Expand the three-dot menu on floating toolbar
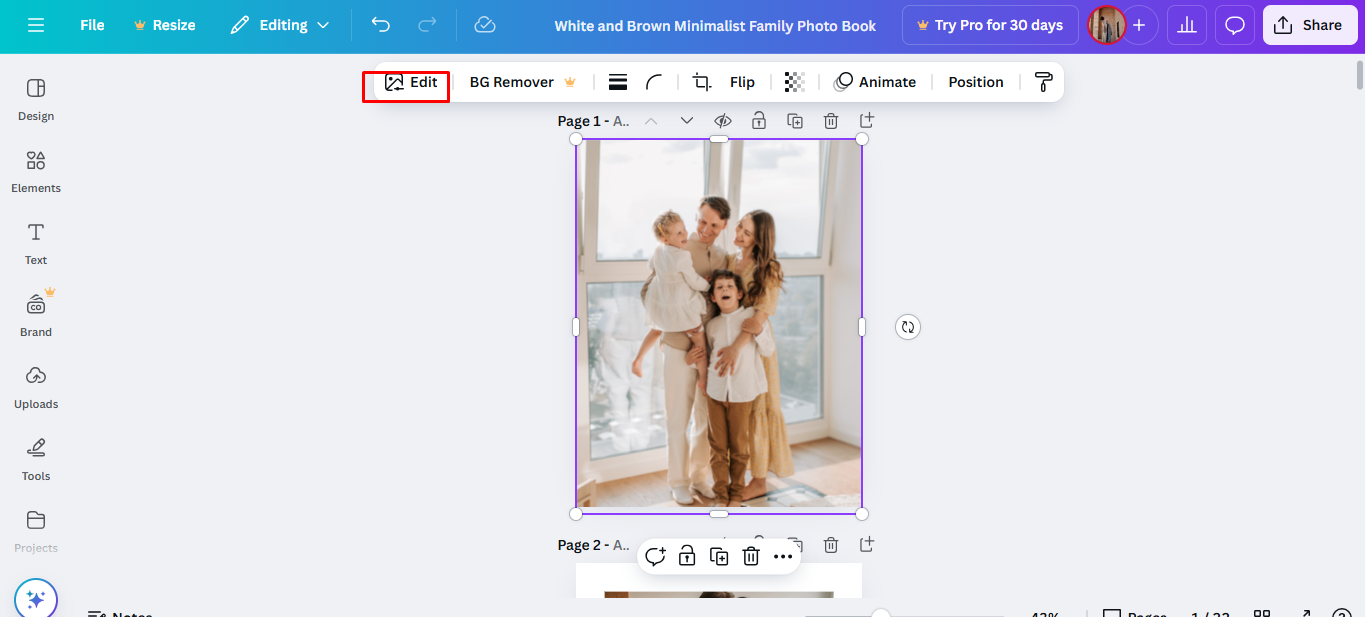This screenshot has width=1365, height=617. pyautogui.click(x=783, y=556)
